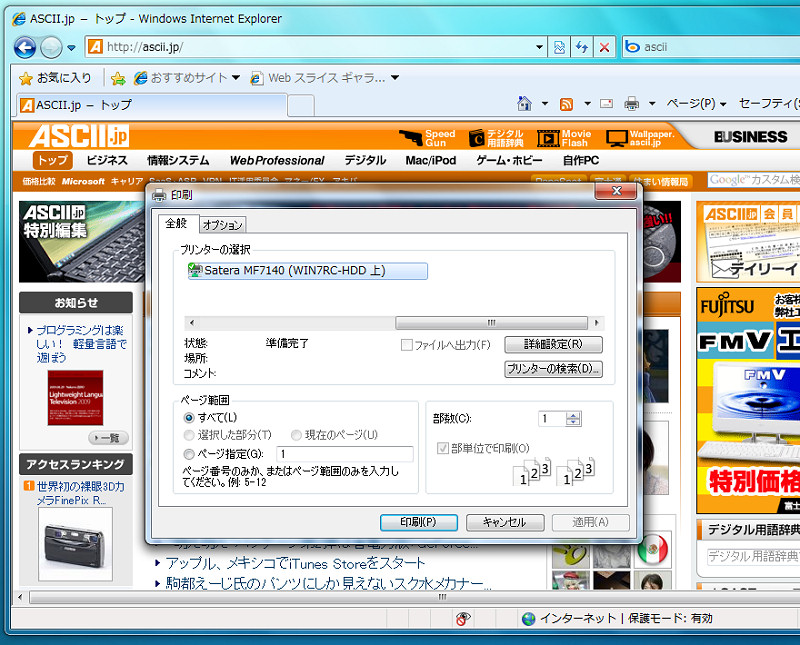Screen dimensions: 800x645
Task: Switch to the 全般 tab in print dialog
Action: coord(177,224)
